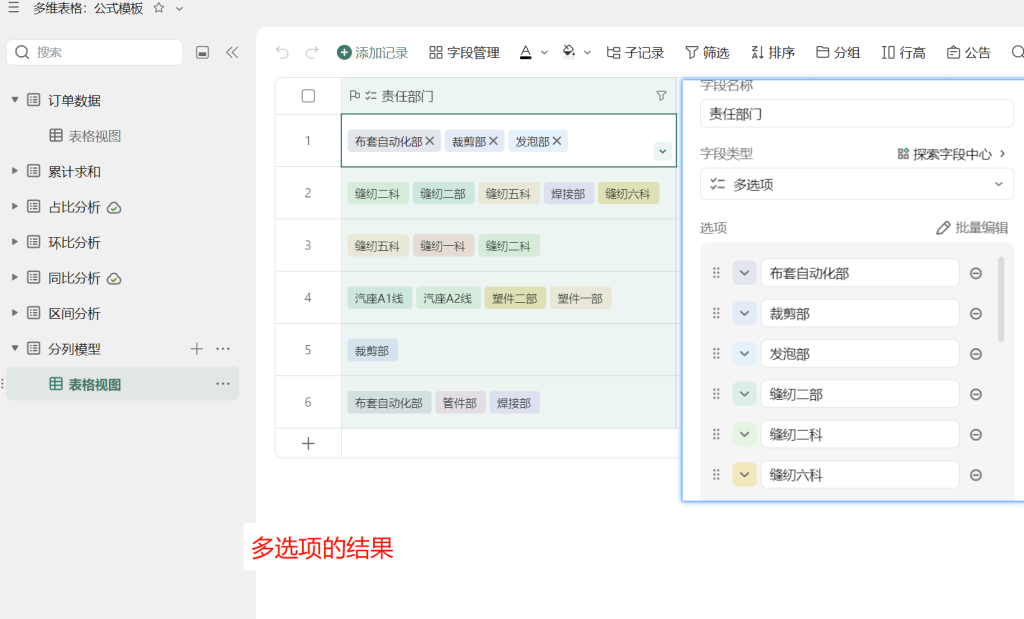Open the font color dropdown arrow

(x=544, y=53)
